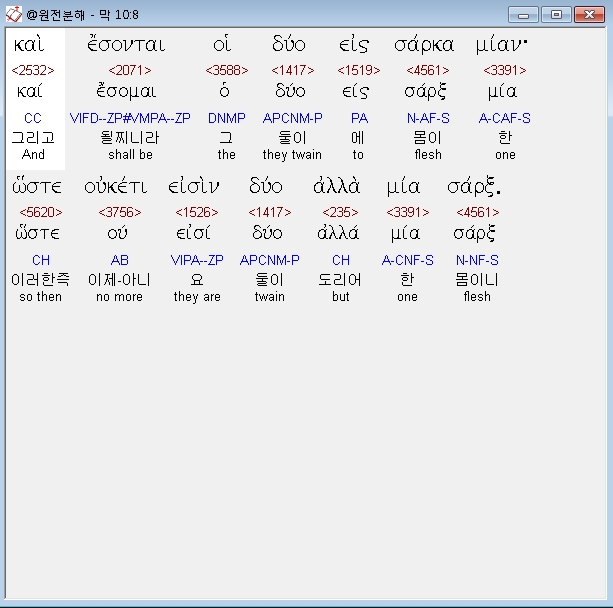
Task: Select the Greek word ἀλλὰ above <235>
Action: (x=336, y=186)
